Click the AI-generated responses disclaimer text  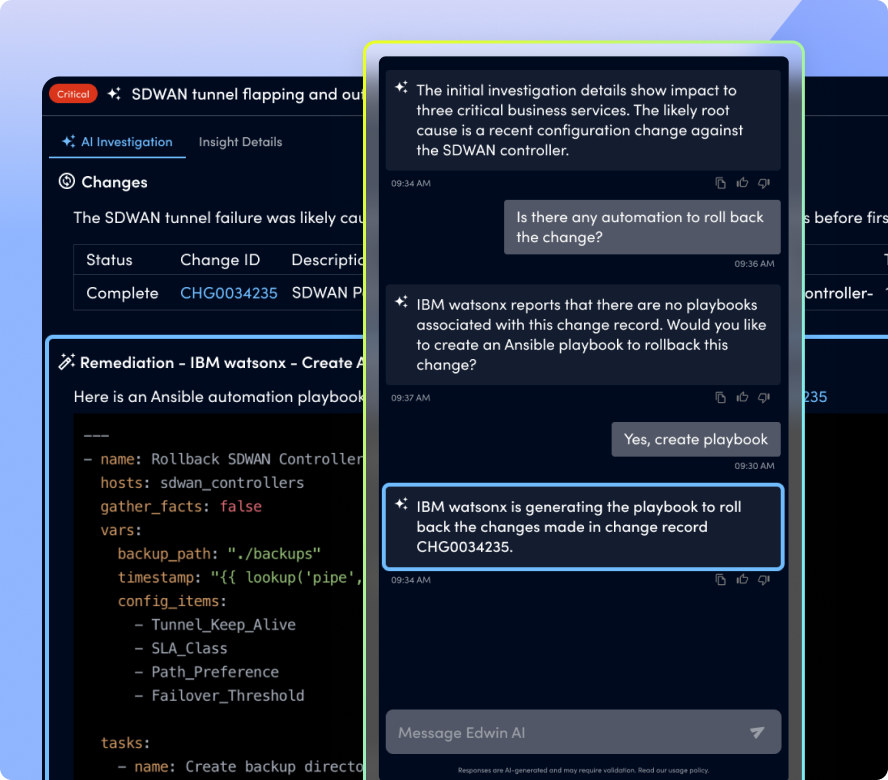pos(583,770)
